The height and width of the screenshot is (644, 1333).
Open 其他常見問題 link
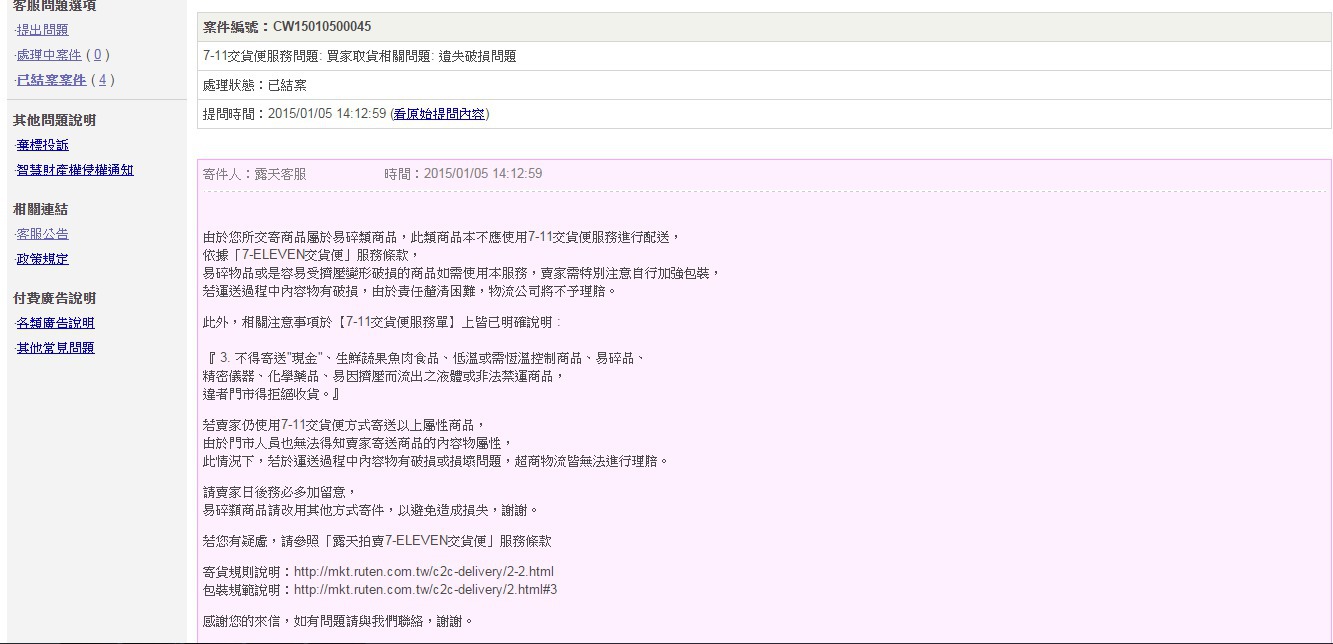pos(56,348)
